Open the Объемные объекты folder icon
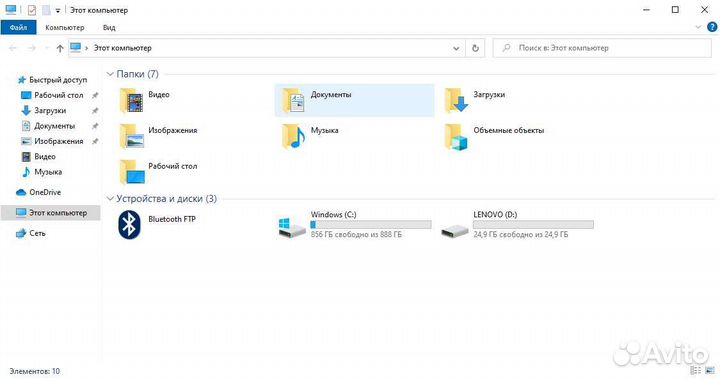The width and height of the screenshot is (720, 379). pos(456,136)
